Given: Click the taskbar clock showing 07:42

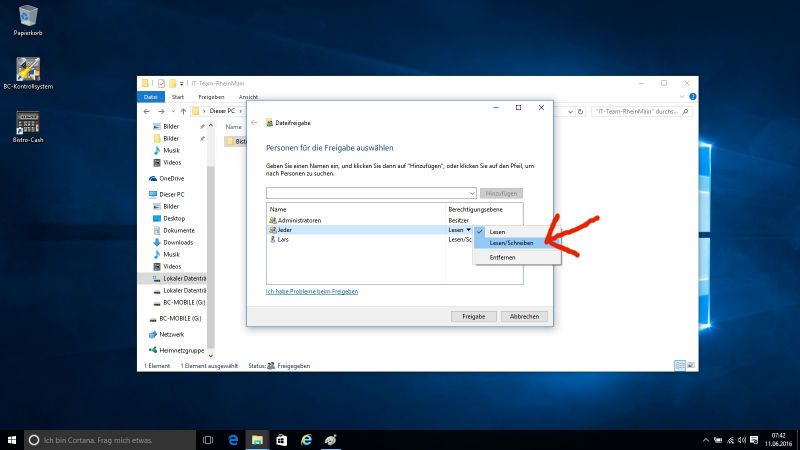Looking at the screenshot, I should [x=779, y=440].
